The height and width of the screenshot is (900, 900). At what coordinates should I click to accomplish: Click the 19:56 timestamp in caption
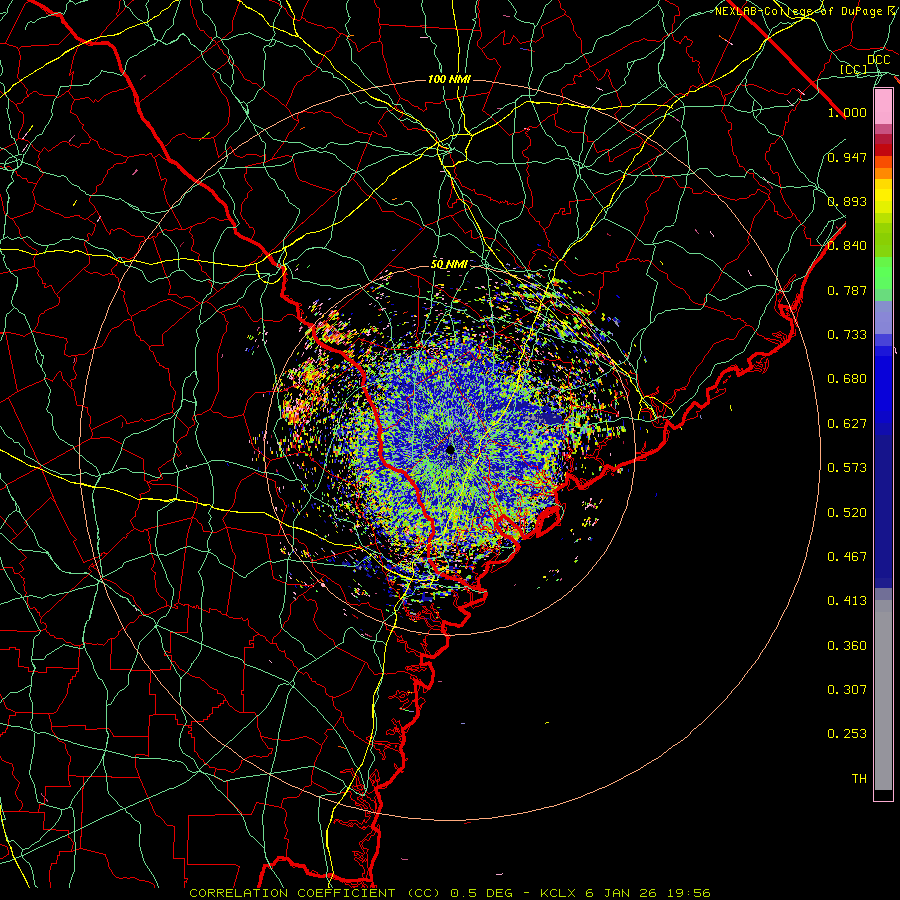click(689, 893)
